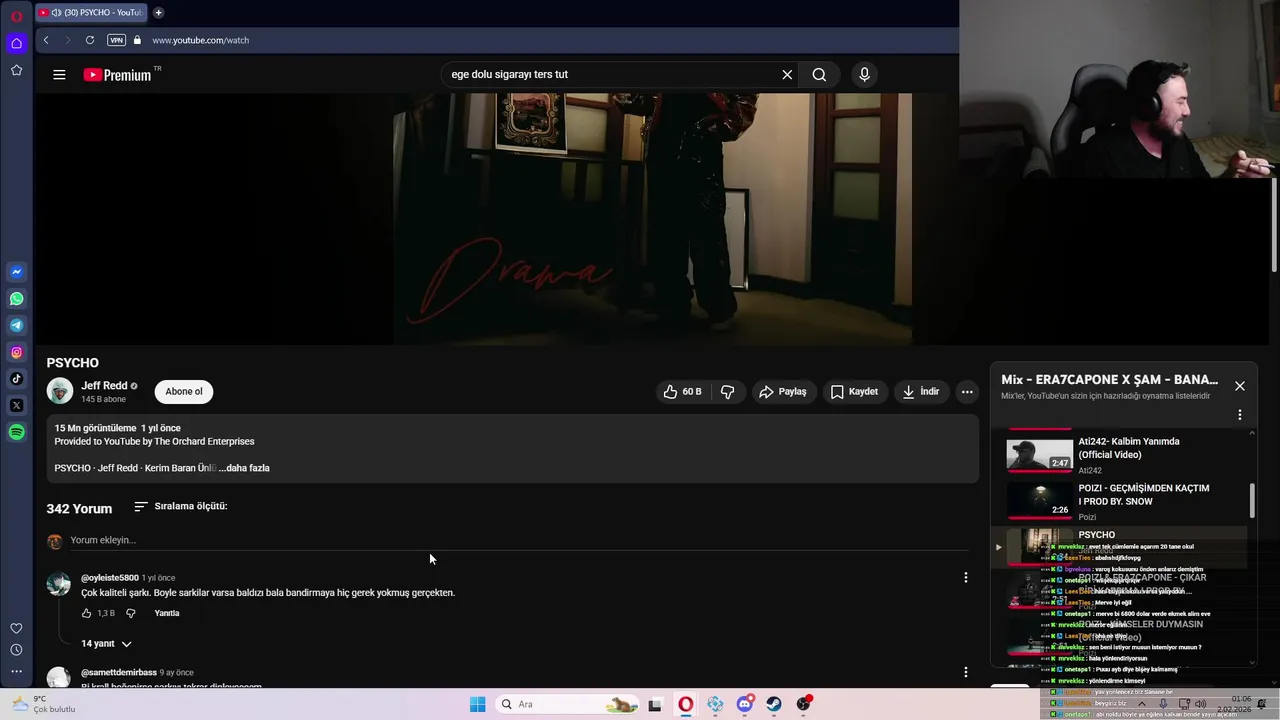This screenshot has width=1280, height=720.
Task: Open the sidebar three-dots more menu
Action: pos(16,671)
